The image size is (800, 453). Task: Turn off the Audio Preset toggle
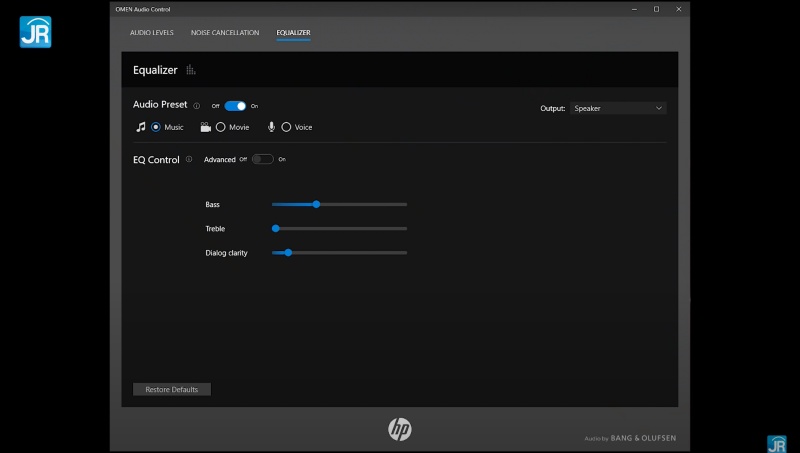click(235, 105)
